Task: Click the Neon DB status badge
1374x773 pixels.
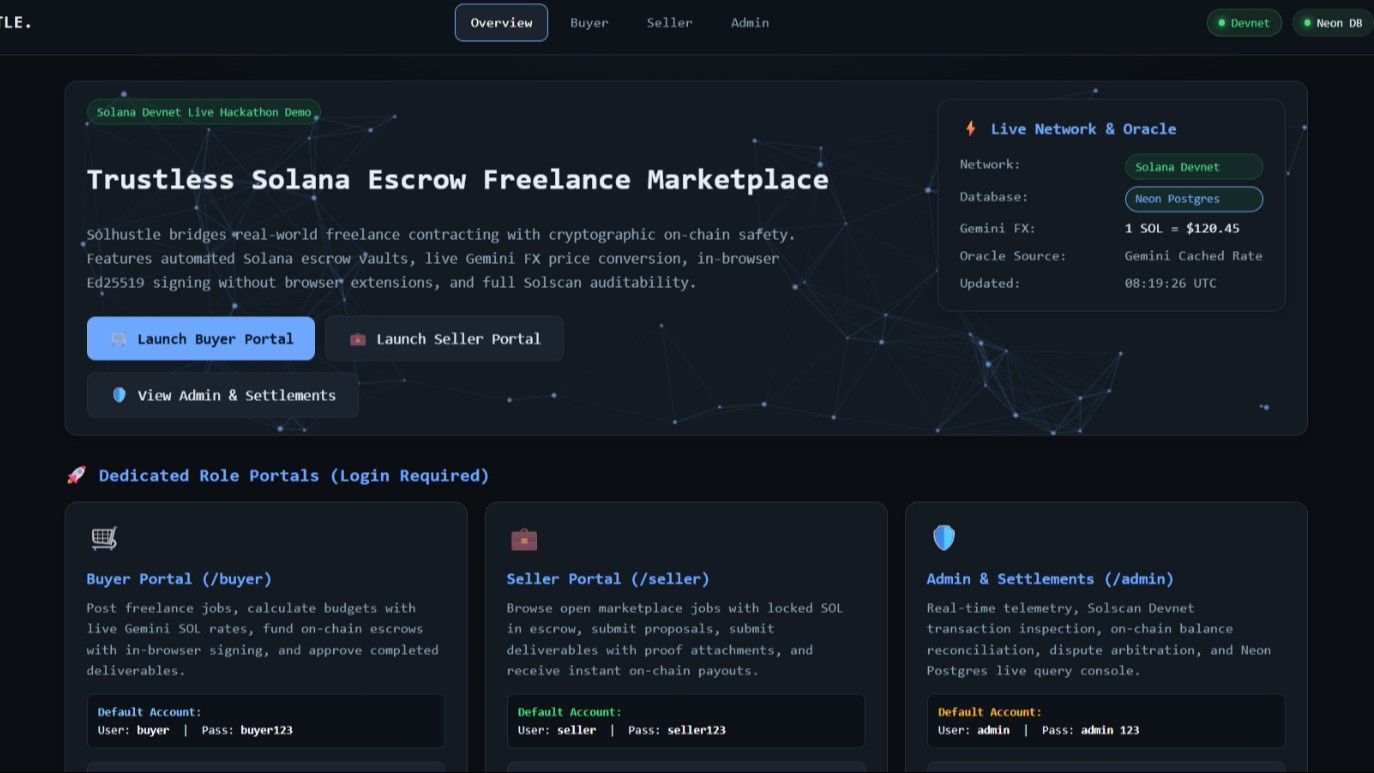Action: pos(1335,23)
